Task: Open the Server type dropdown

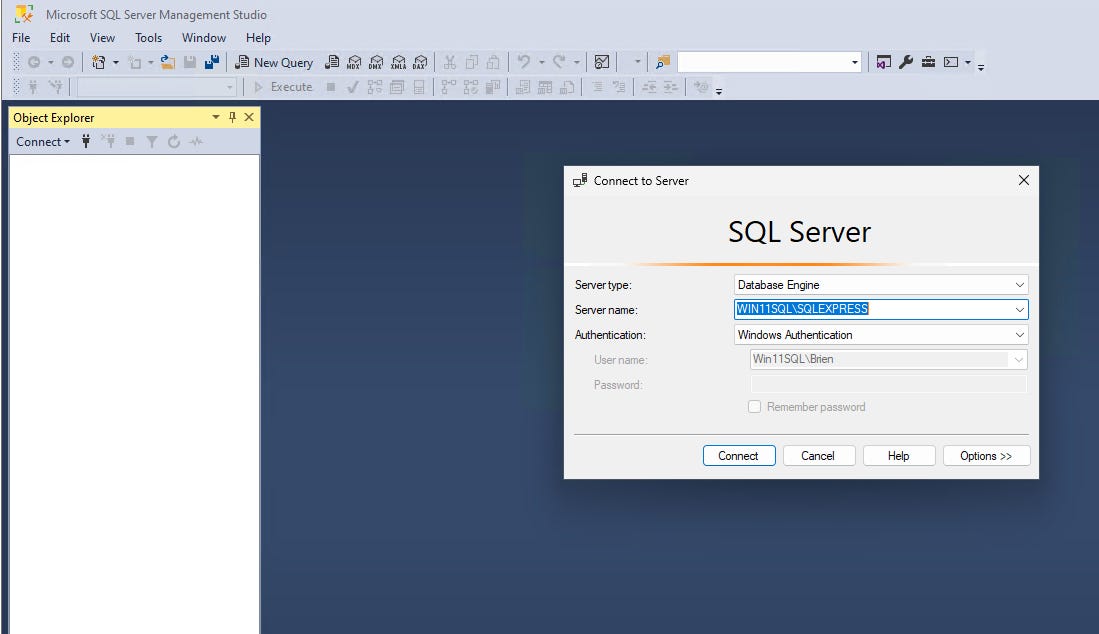Action: pos(1021,284)
